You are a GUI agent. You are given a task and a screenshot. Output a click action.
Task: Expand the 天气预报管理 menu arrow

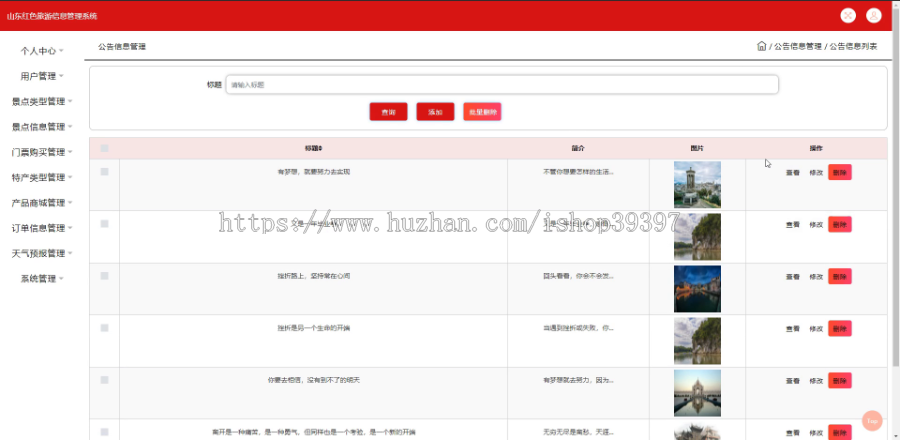70,253
